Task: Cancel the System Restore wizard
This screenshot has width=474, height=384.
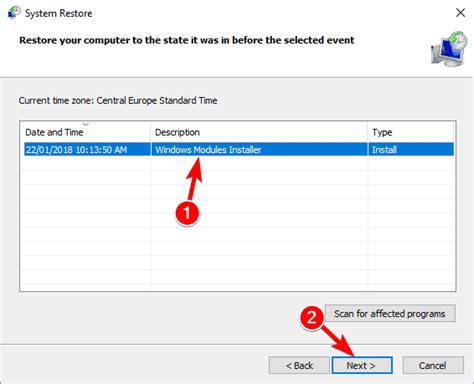Action: (433, 365)
